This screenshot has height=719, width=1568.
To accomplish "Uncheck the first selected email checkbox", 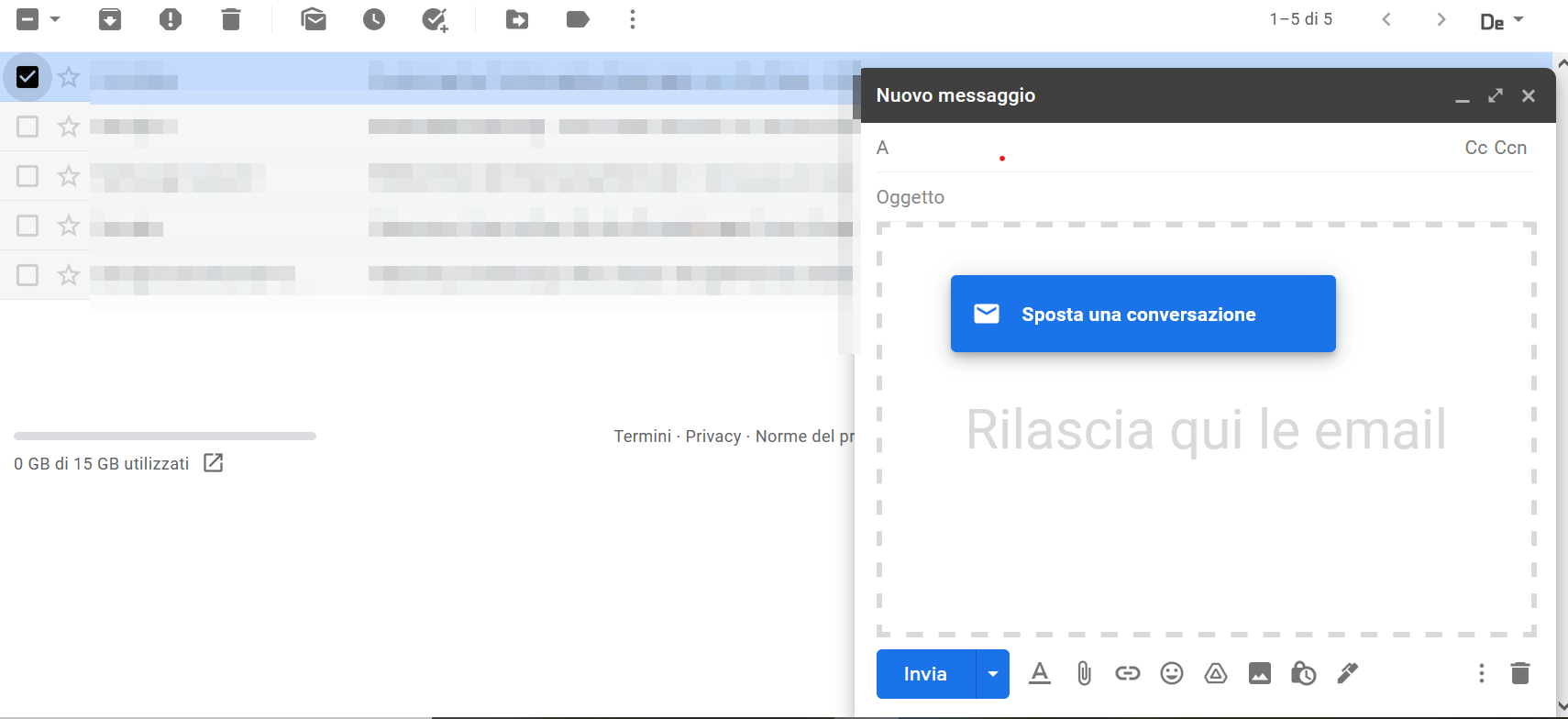I will 28,77.
